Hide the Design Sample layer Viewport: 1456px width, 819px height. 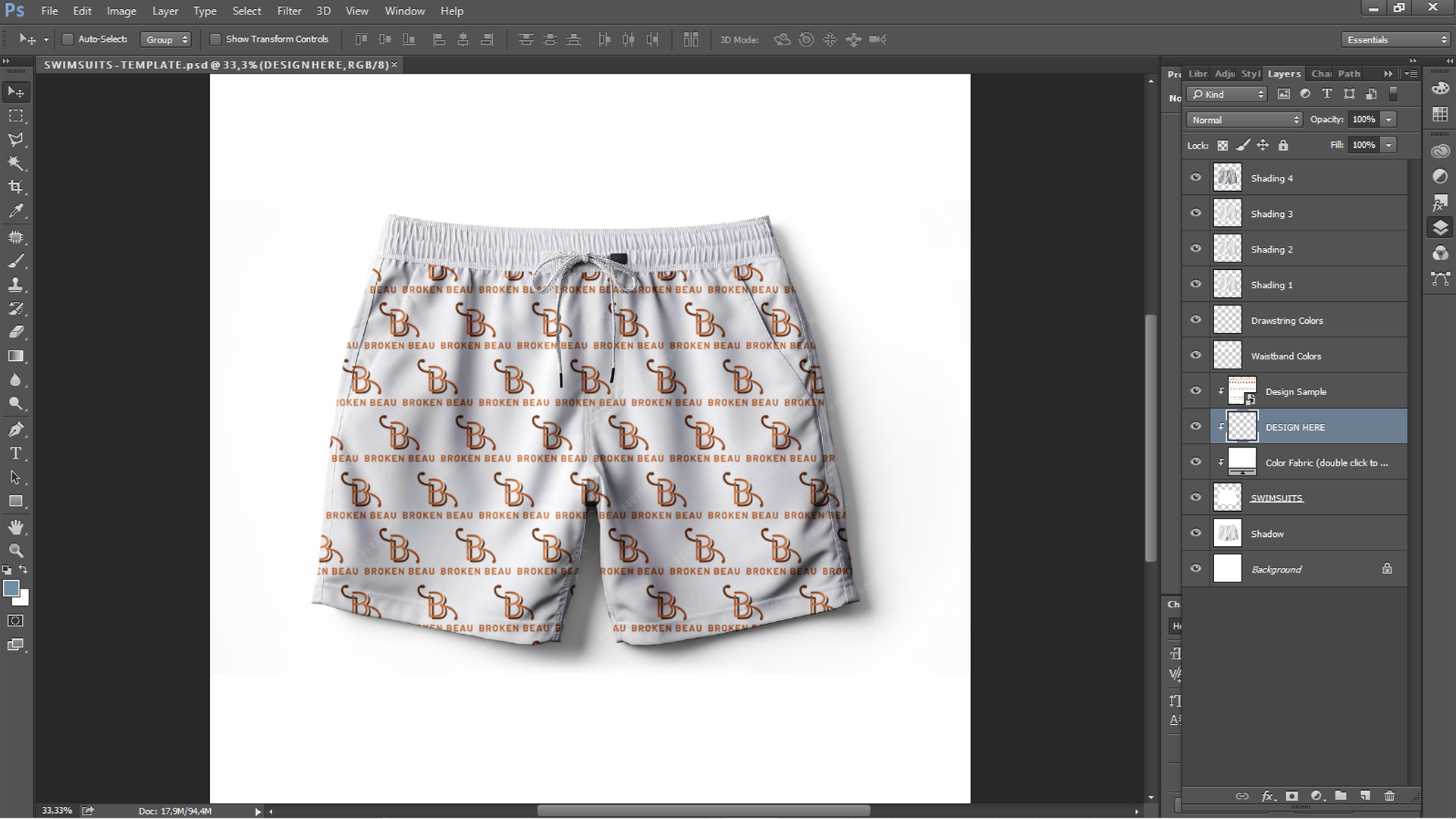click(x=1196, y=391)
